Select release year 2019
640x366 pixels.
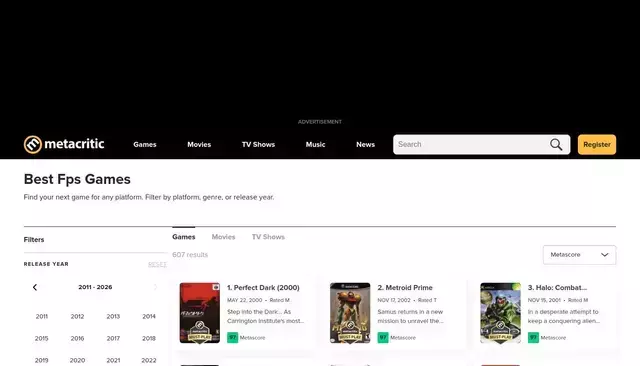pos(42,360)
